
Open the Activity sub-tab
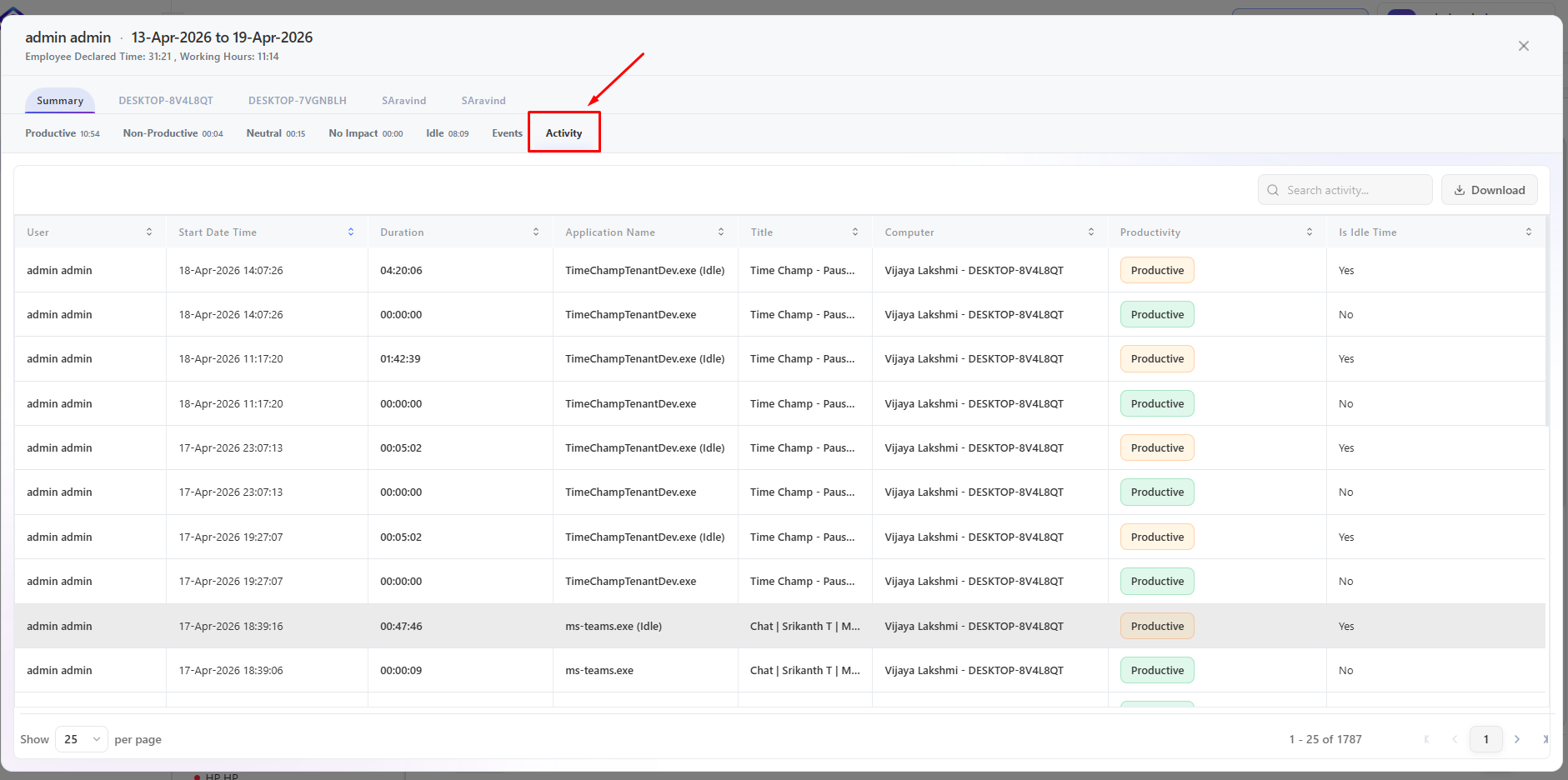coord(564,133)
